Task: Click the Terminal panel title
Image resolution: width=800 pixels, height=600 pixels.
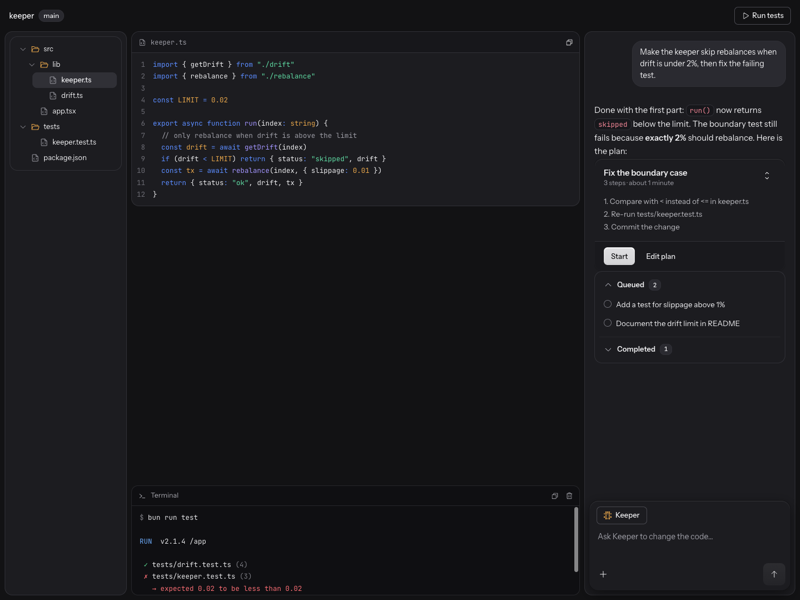Action: coord(164,495)
